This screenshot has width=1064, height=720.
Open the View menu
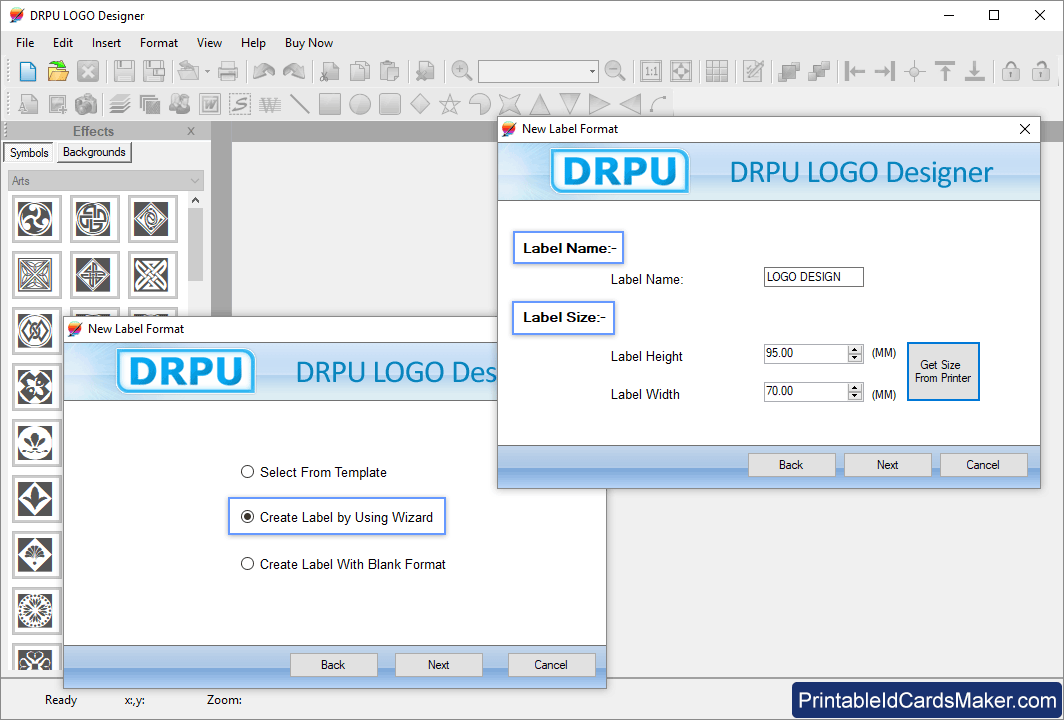tap(209, 43)
